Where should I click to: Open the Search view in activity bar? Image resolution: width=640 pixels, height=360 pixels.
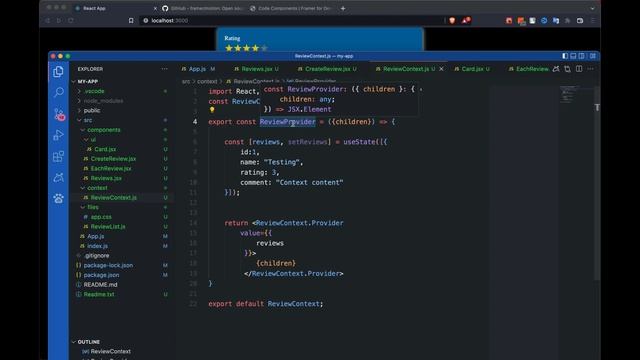58,92
